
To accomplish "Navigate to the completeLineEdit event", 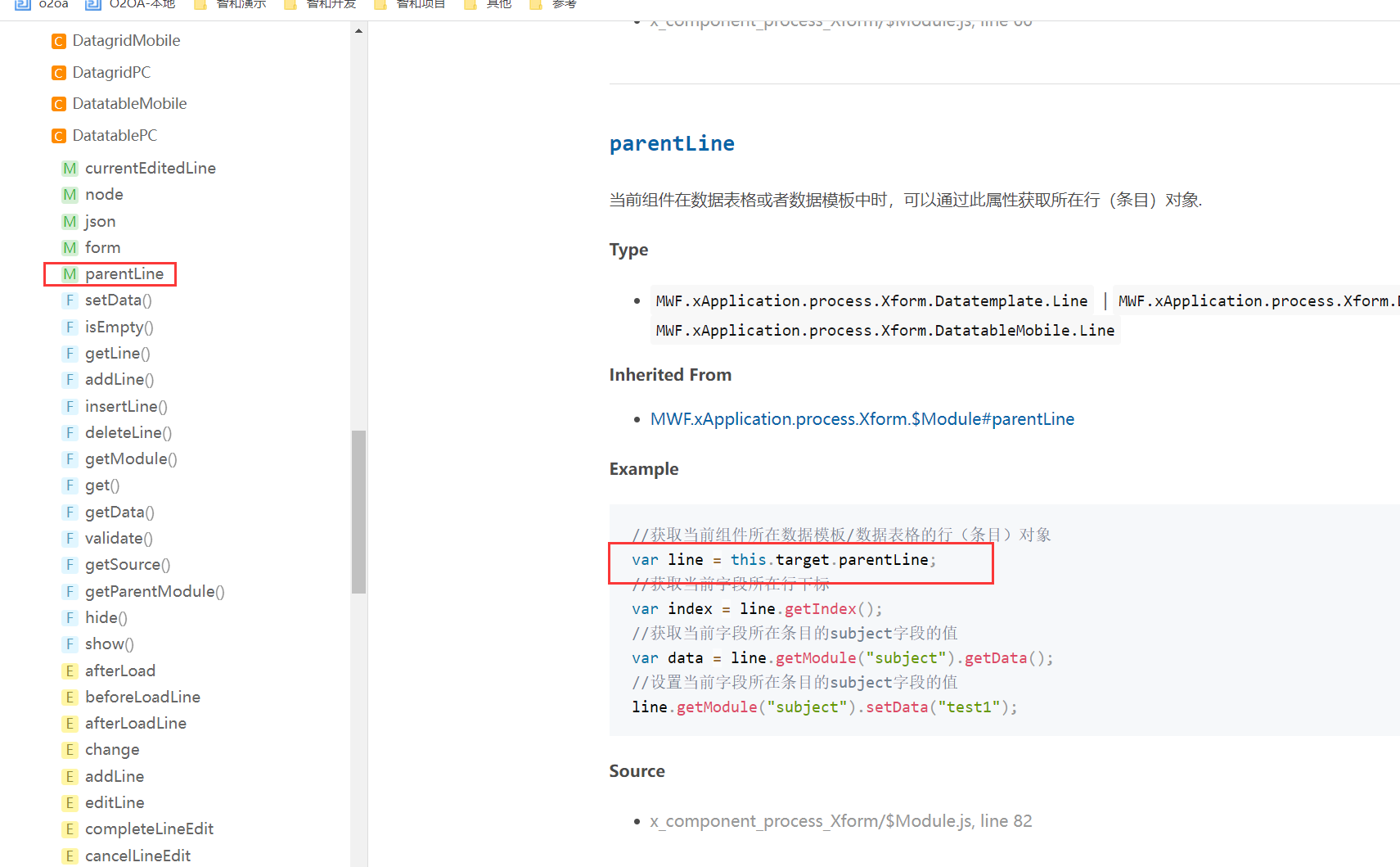I will tap(149, 829).
